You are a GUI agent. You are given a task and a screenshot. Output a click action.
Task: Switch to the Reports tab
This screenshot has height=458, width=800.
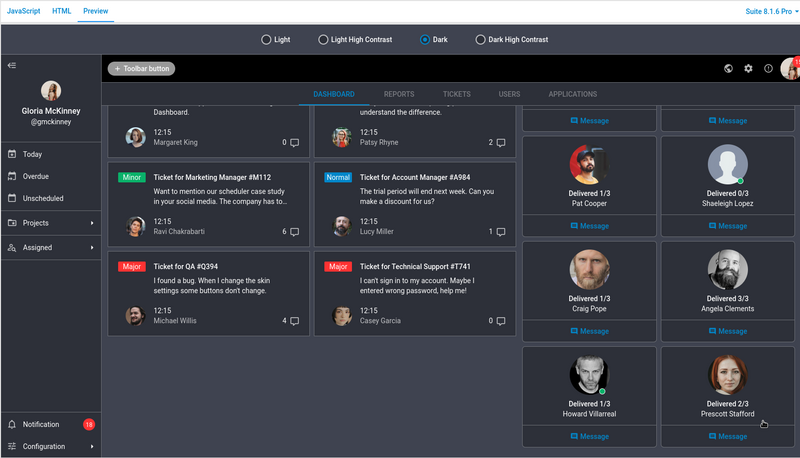pos(399,94)
